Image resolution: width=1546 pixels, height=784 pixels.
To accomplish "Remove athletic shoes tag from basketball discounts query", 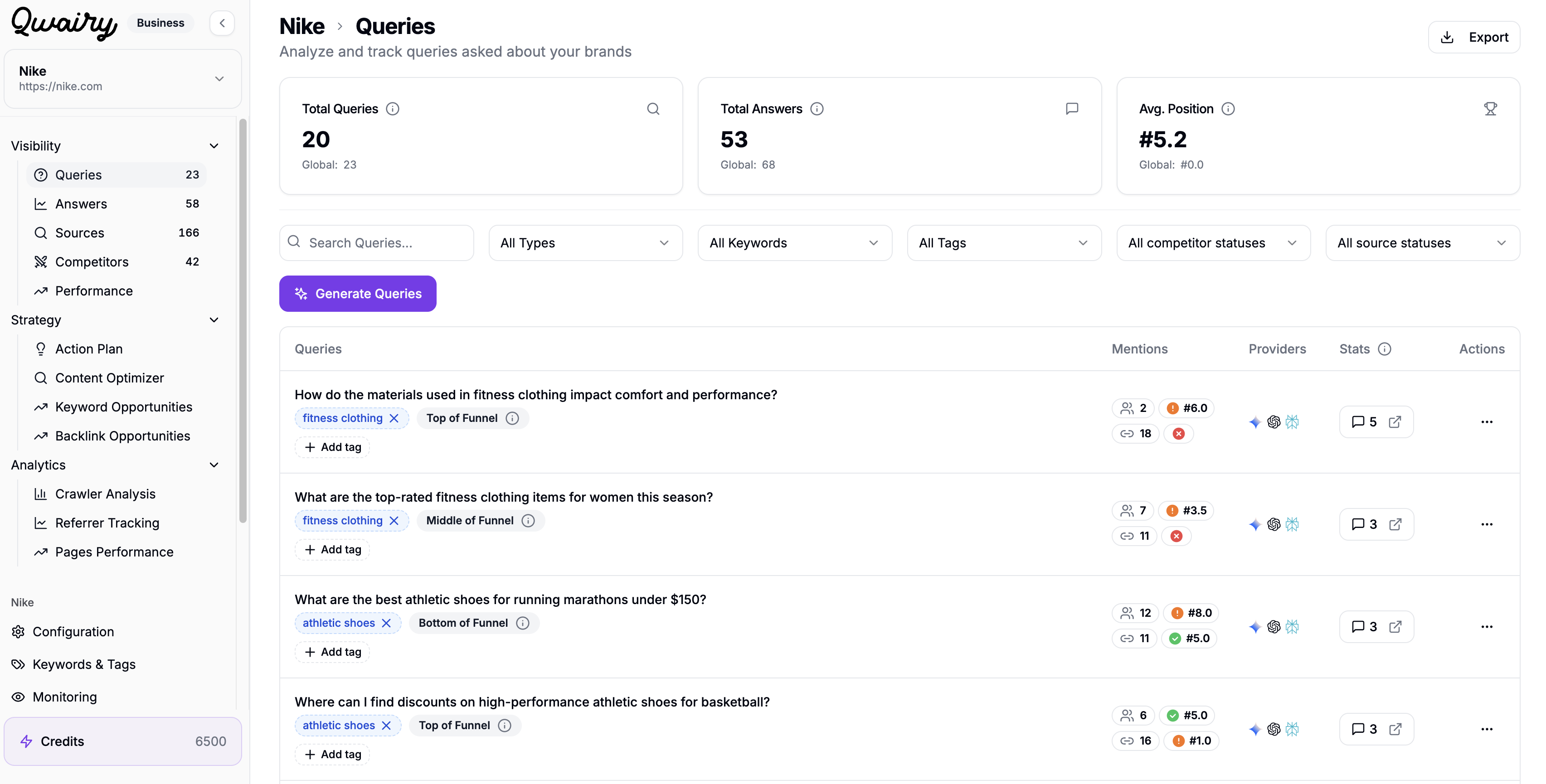I will [x=386, y=726].
